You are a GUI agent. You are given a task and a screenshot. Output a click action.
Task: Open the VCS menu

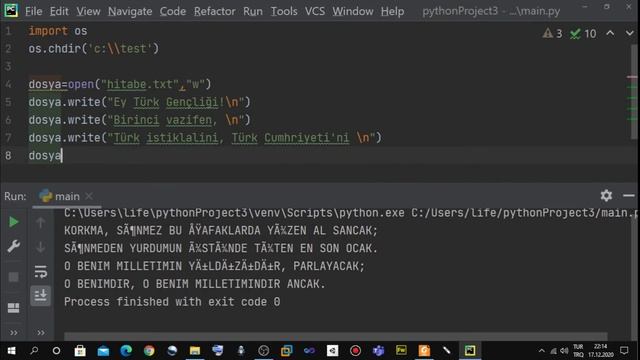(315, 11)
